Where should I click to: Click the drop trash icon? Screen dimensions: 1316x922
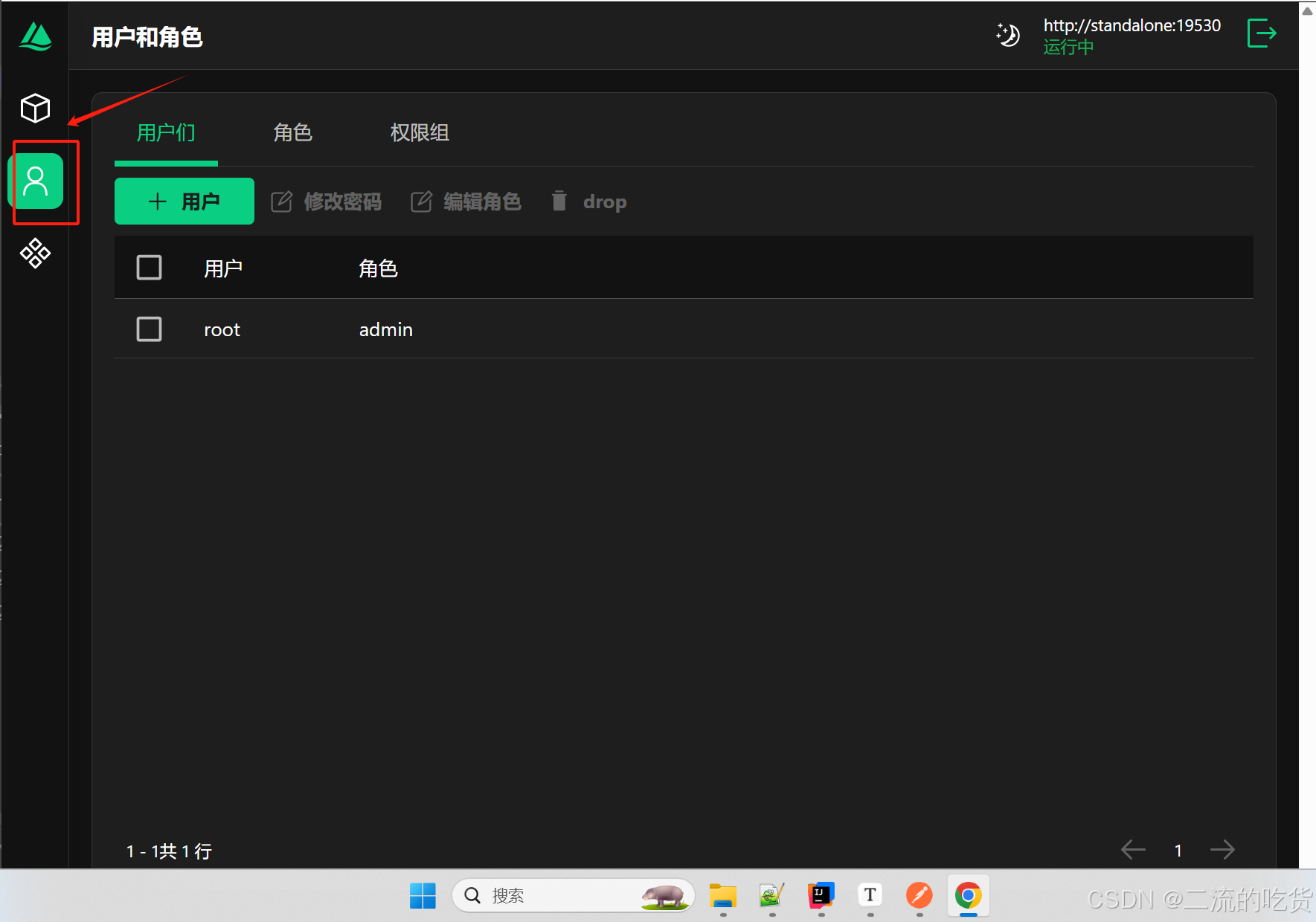(559, 201)
